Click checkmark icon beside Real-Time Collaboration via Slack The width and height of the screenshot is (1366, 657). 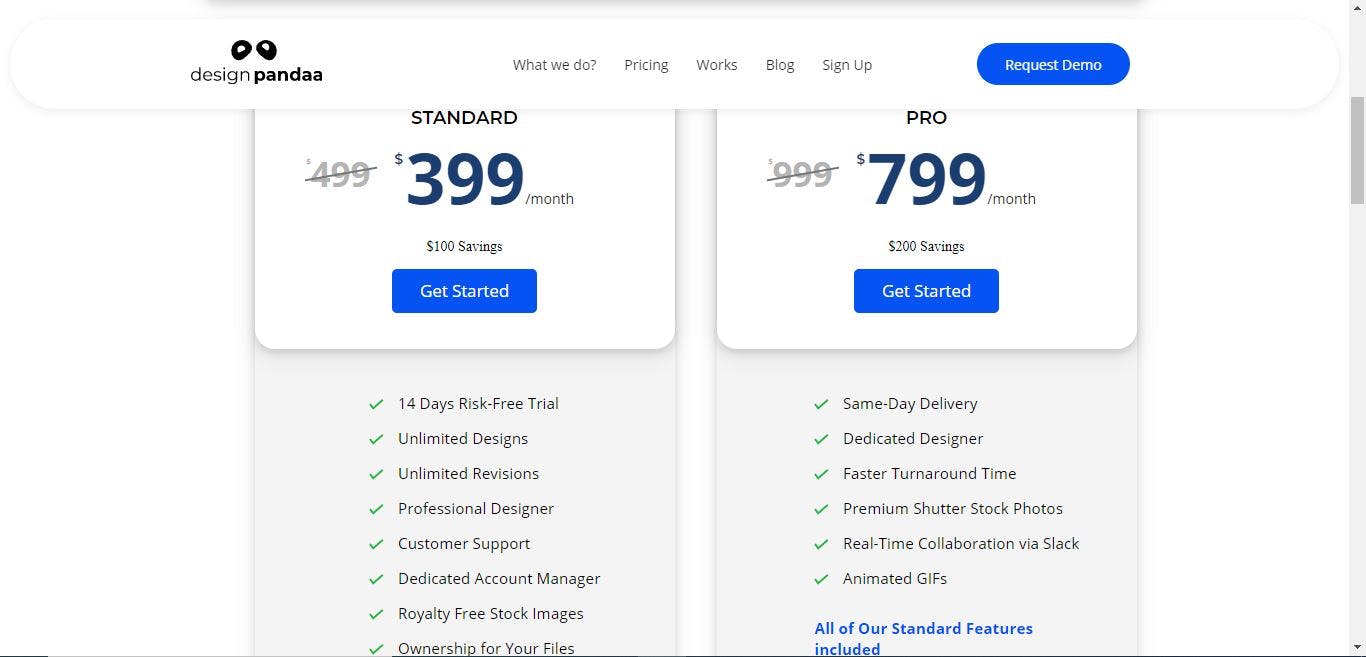click(821, 544)
